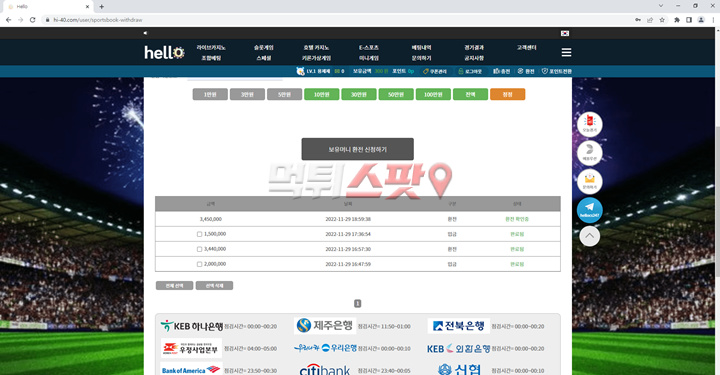Open Chrome tab search dropdown arrow
Screen dimensions: 720x375
coord(661,6)
